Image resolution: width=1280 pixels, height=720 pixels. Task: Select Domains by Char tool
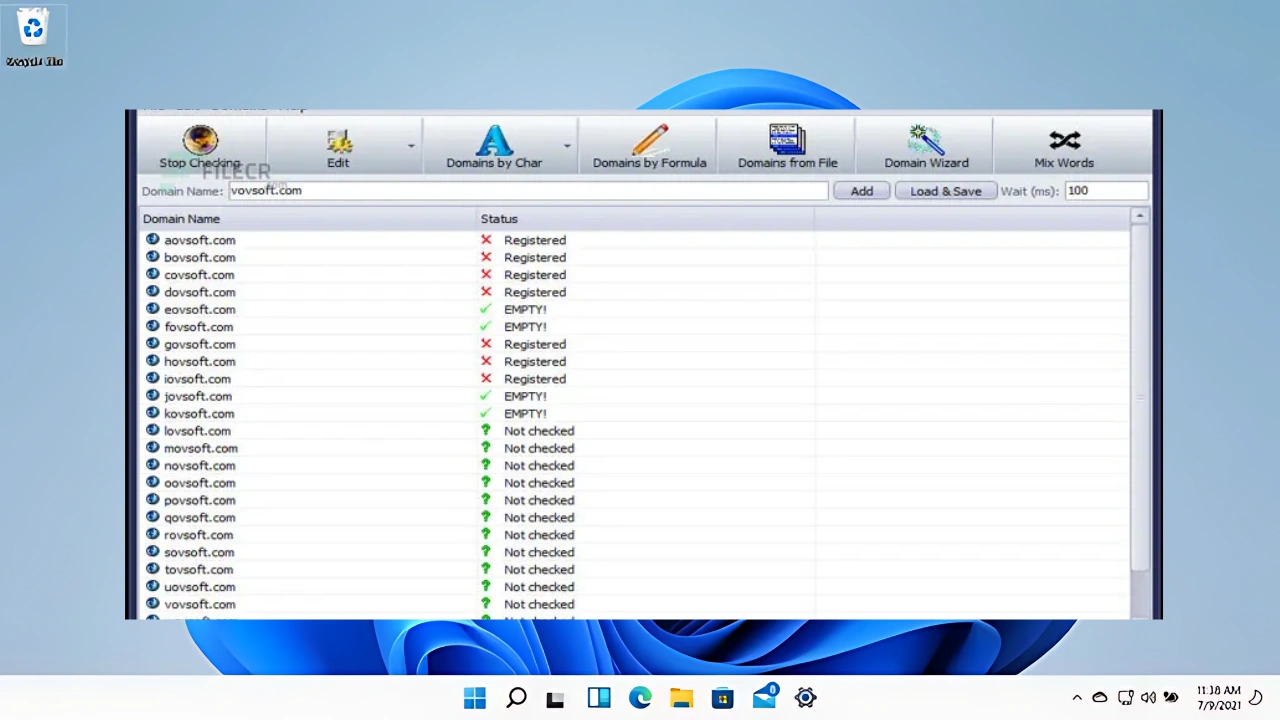(494, 146)
